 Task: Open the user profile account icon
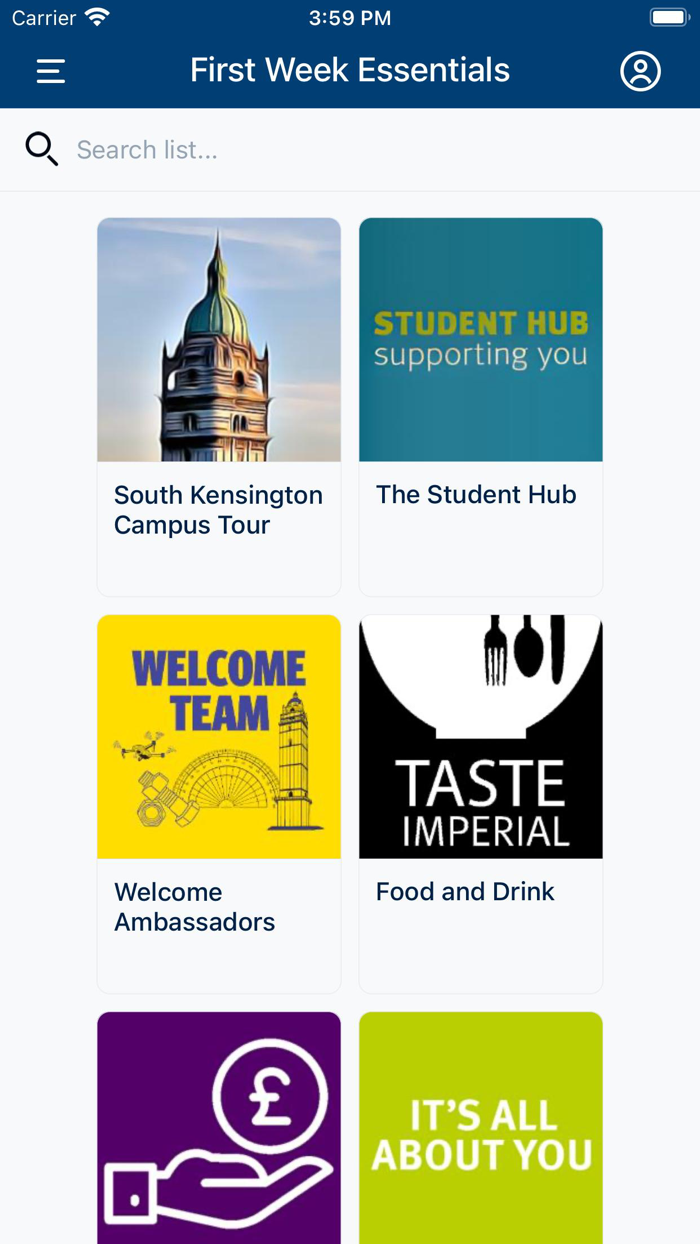[641, 71]
